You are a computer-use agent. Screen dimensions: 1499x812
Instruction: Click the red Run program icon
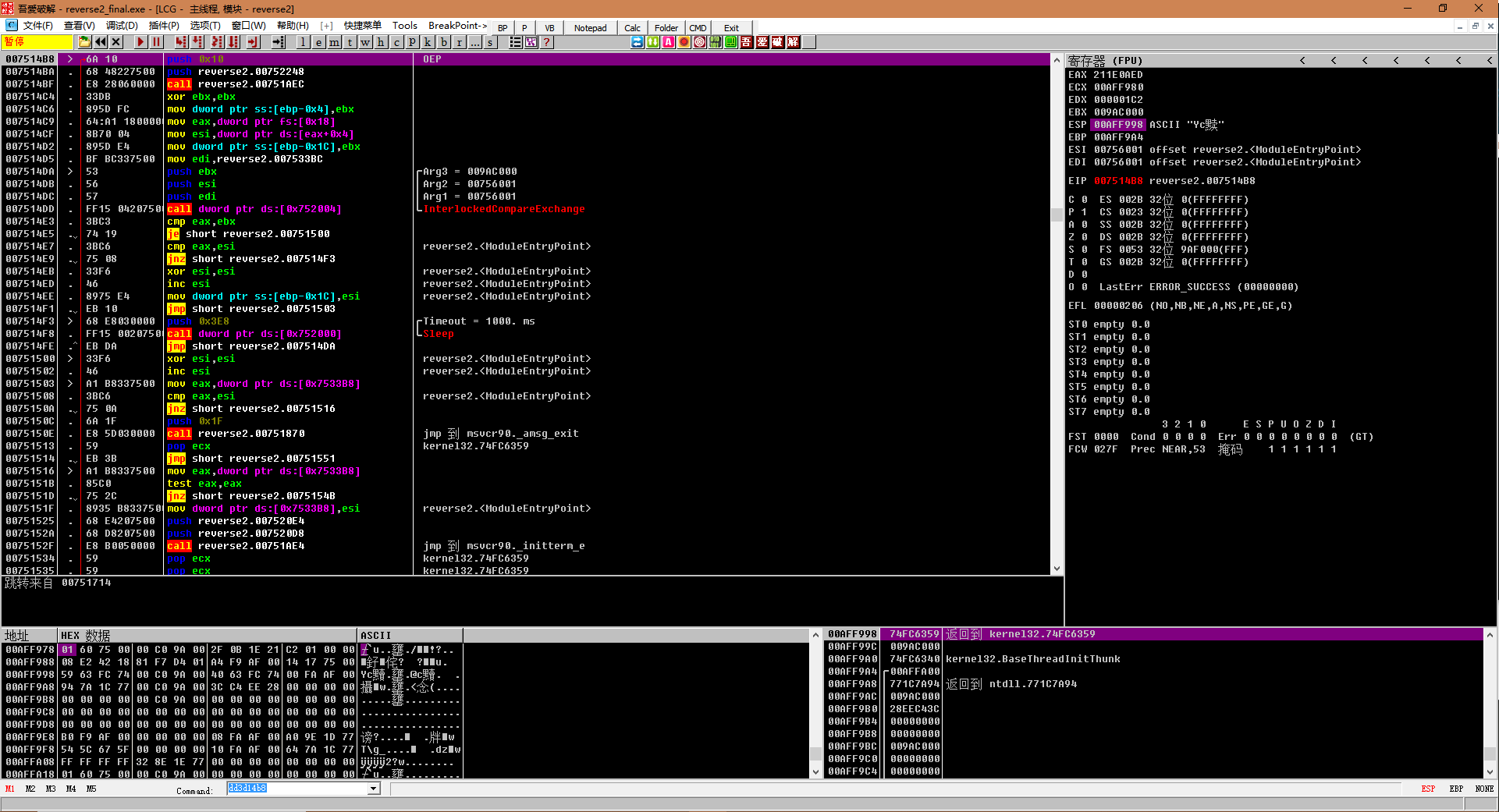(140, 42)
